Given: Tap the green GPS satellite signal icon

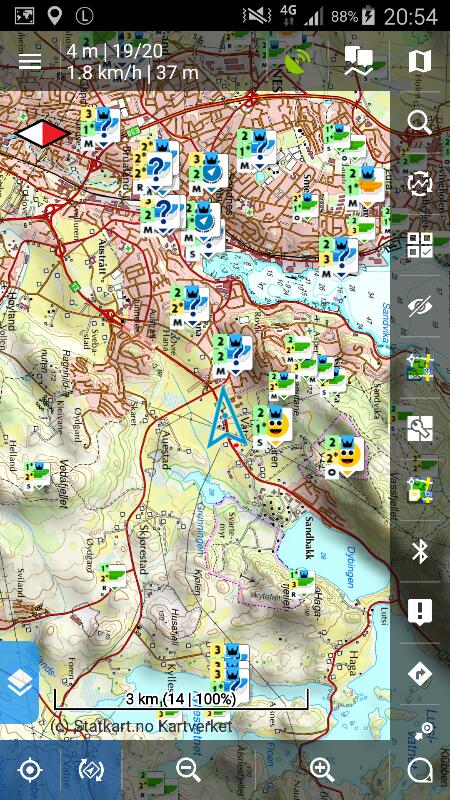Looking at the screenshot, I should pyautogui.click(x=297, y=61).
